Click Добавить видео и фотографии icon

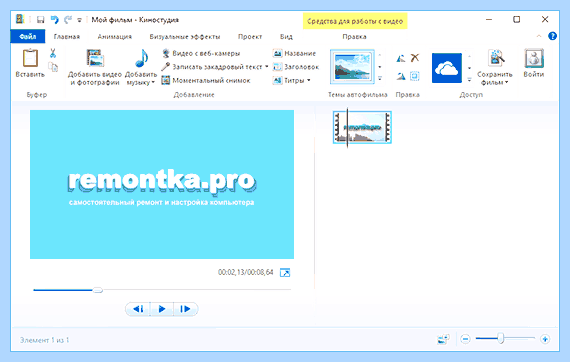95,58
